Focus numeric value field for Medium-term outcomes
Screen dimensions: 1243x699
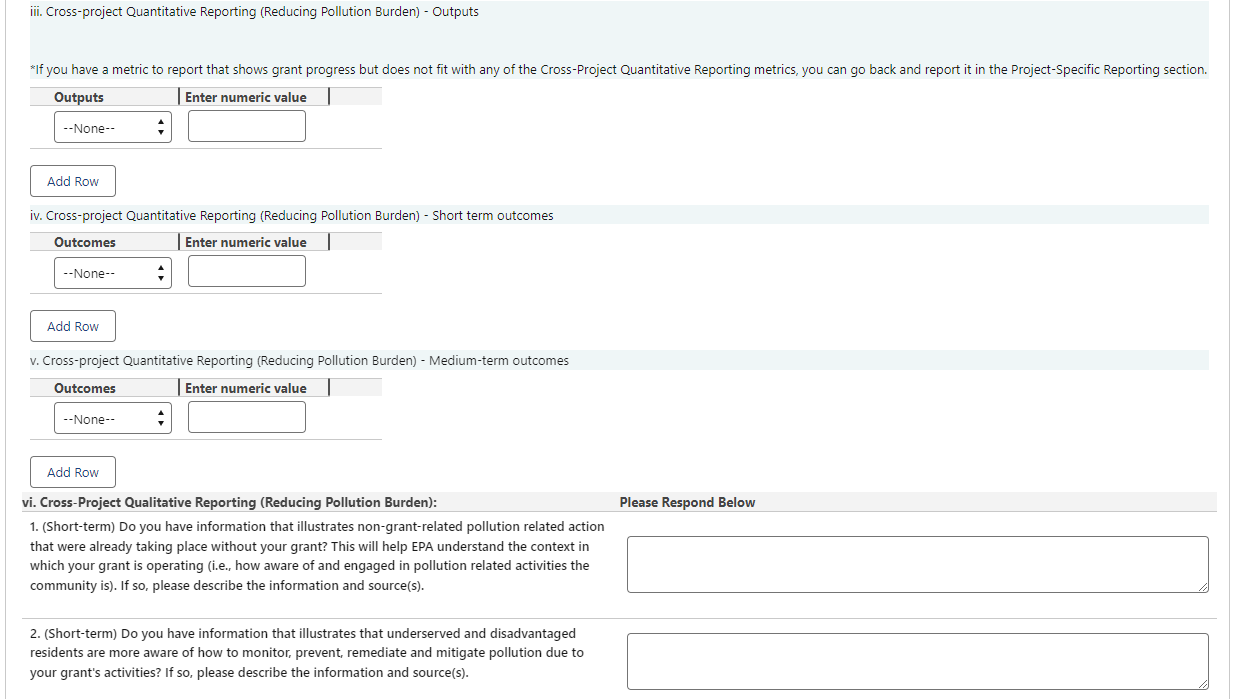click(246, 418)
